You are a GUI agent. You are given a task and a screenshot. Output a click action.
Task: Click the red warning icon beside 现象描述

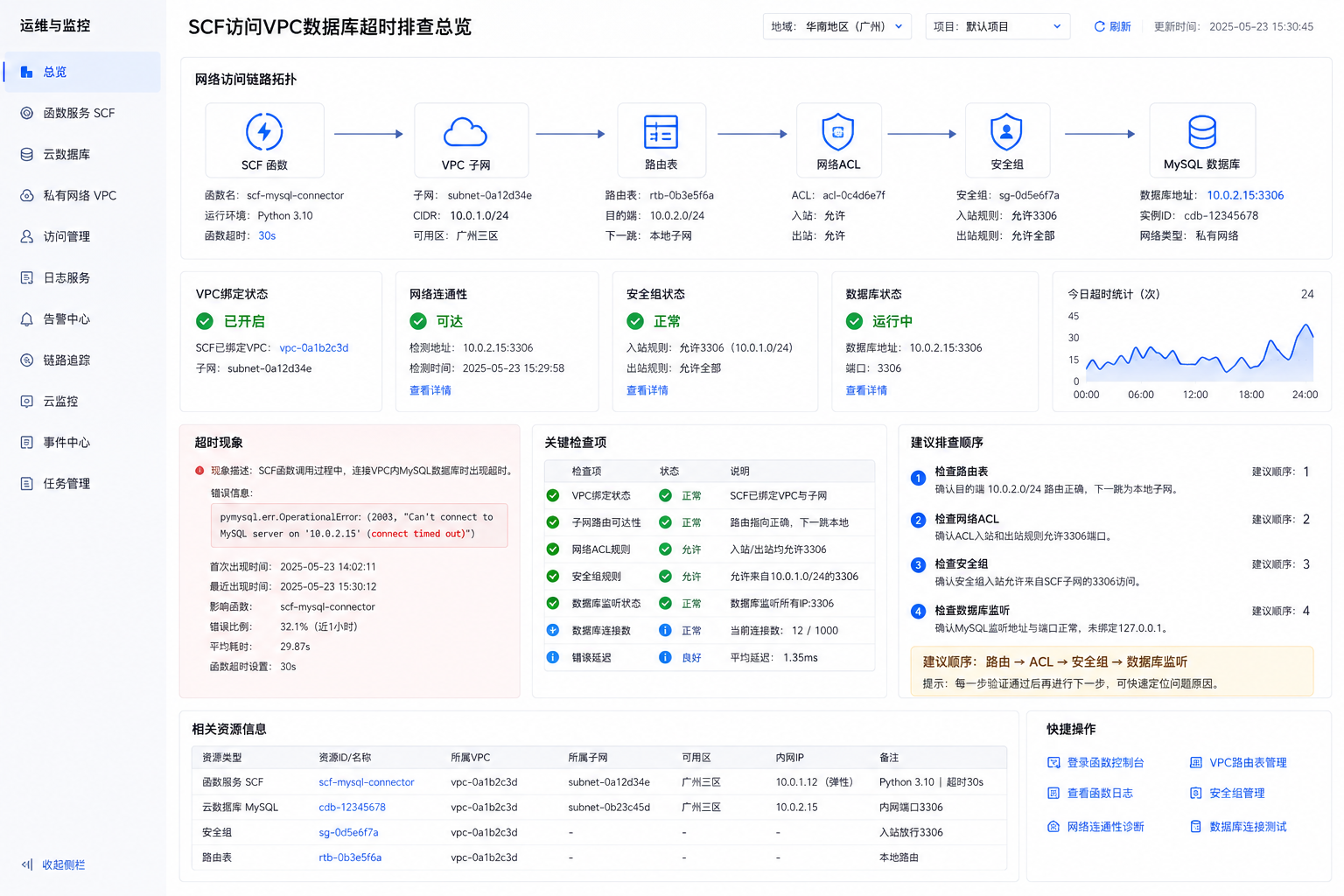[x=199, y=471]
